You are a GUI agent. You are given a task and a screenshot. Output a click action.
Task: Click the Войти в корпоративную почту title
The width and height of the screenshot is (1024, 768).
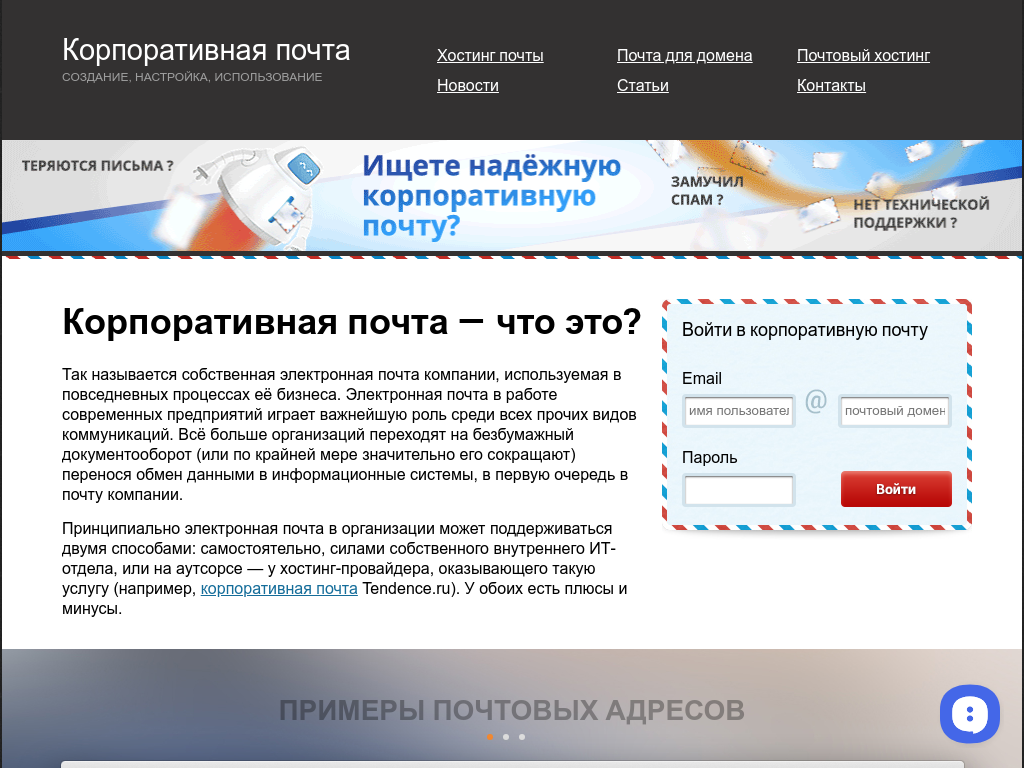click(x=805, y=330)
